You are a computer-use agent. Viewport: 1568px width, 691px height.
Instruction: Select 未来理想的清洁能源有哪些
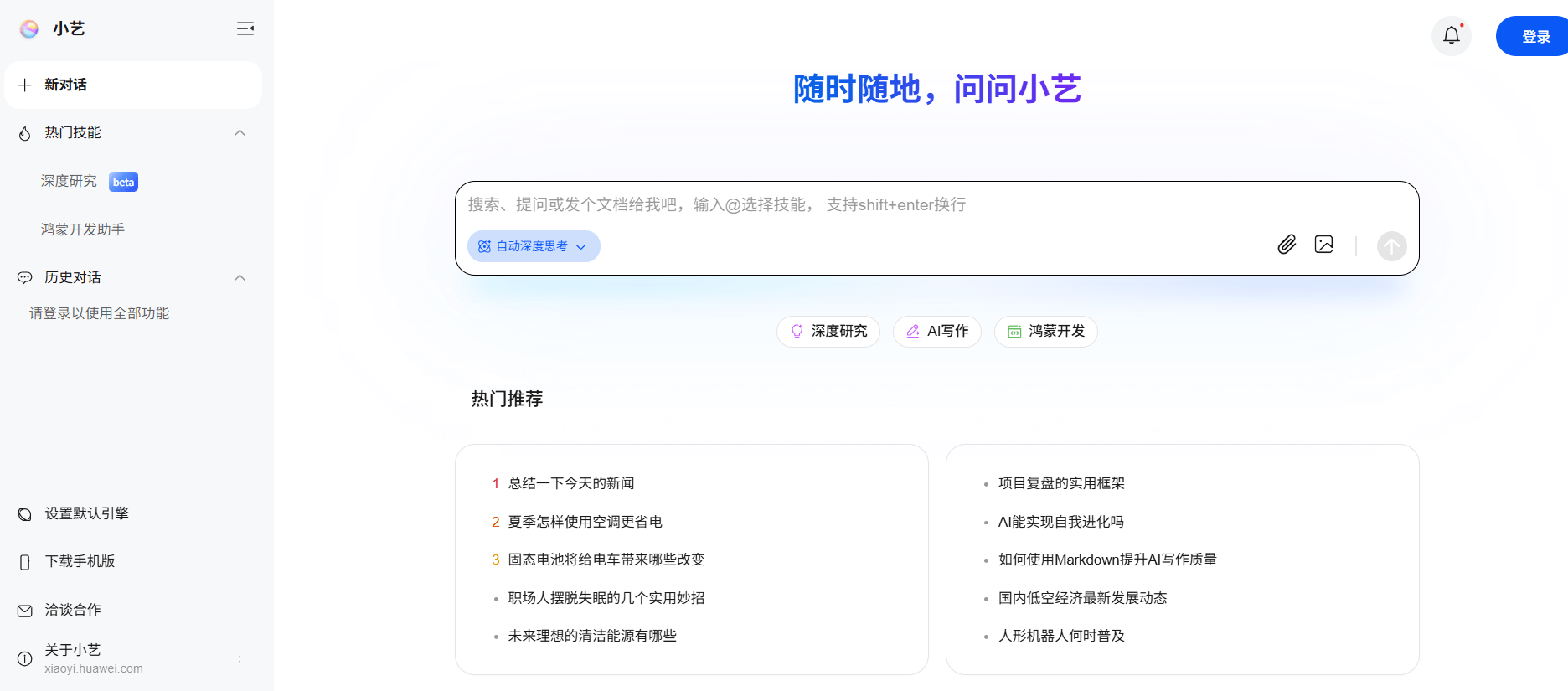[x=592, y=636]
